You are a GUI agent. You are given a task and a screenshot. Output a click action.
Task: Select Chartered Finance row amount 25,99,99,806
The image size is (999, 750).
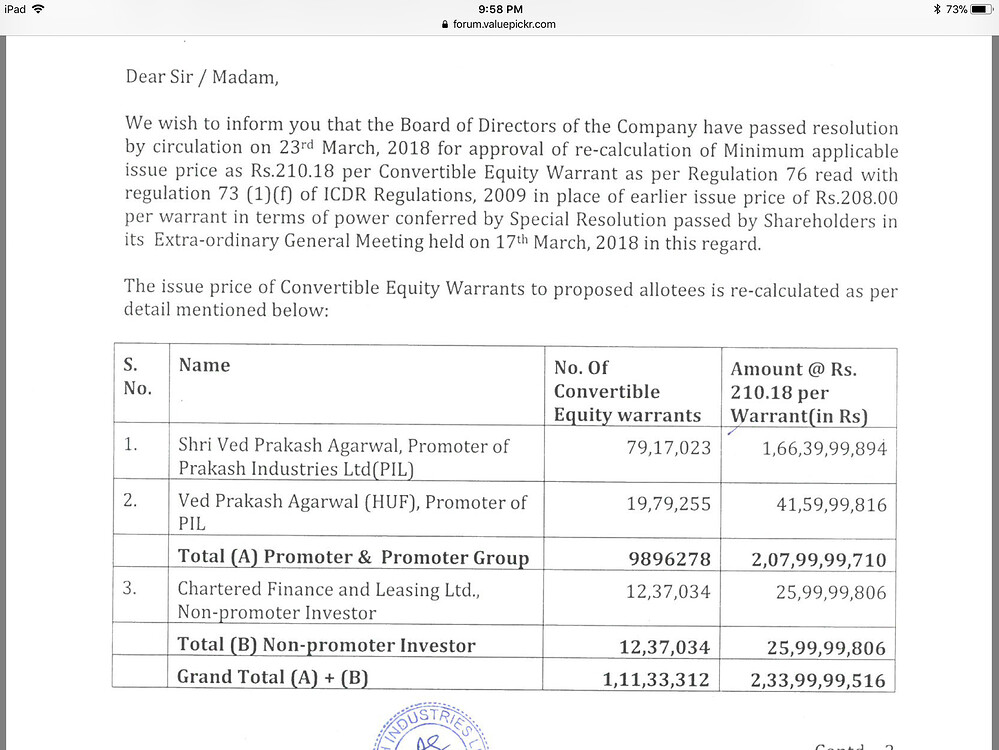tap(831, 593)
